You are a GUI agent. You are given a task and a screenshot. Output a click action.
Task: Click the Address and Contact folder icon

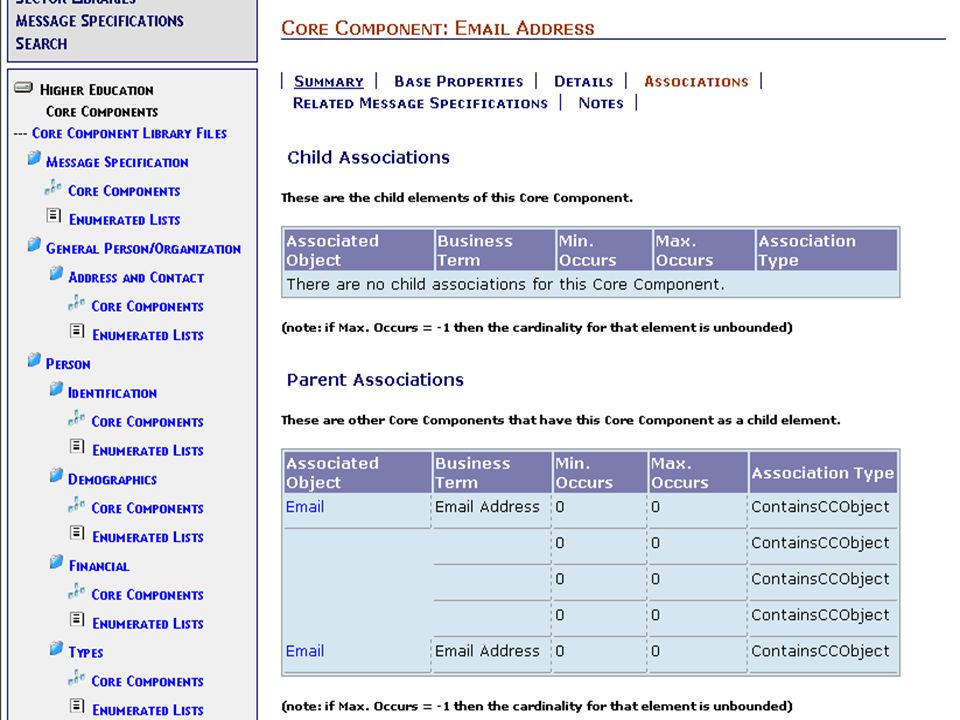click(x=56, y=274)
